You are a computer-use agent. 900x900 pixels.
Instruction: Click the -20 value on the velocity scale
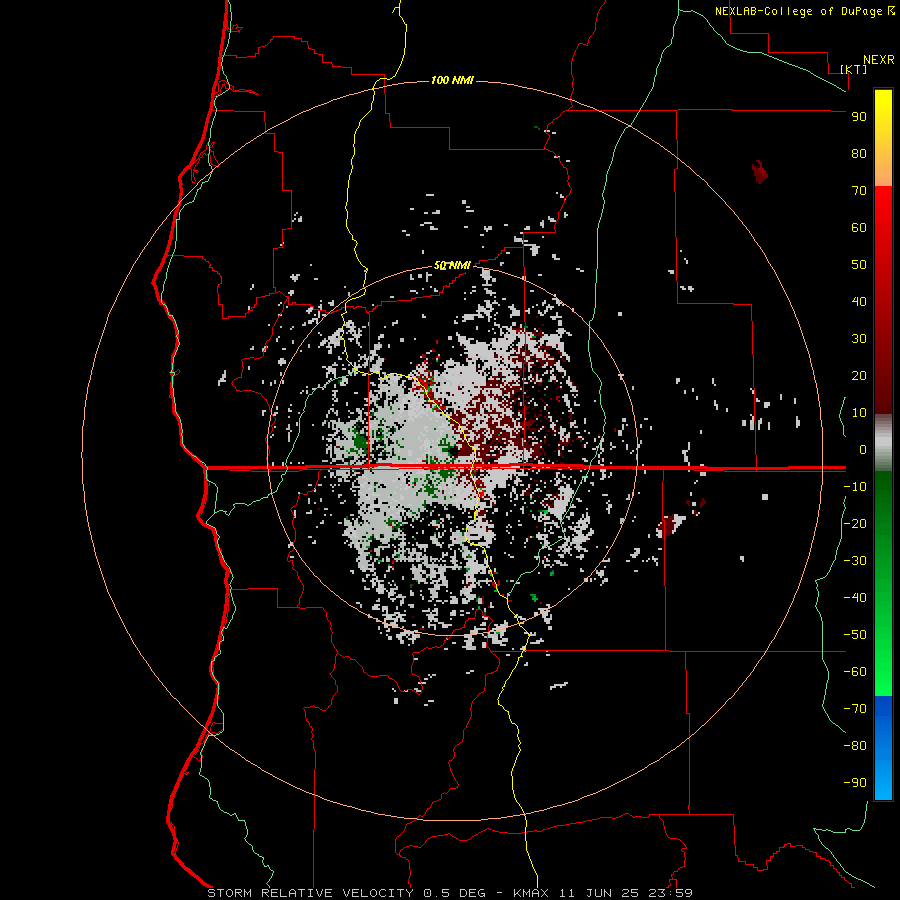(x=855, y=524)
